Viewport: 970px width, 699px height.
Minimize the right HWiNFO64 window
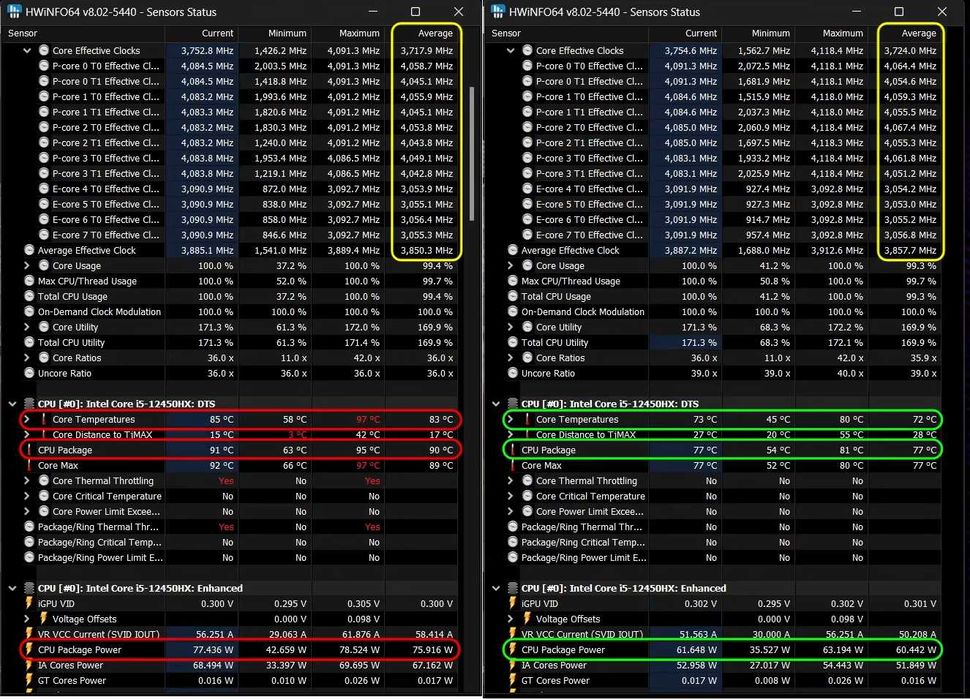[x=856, y=12]
